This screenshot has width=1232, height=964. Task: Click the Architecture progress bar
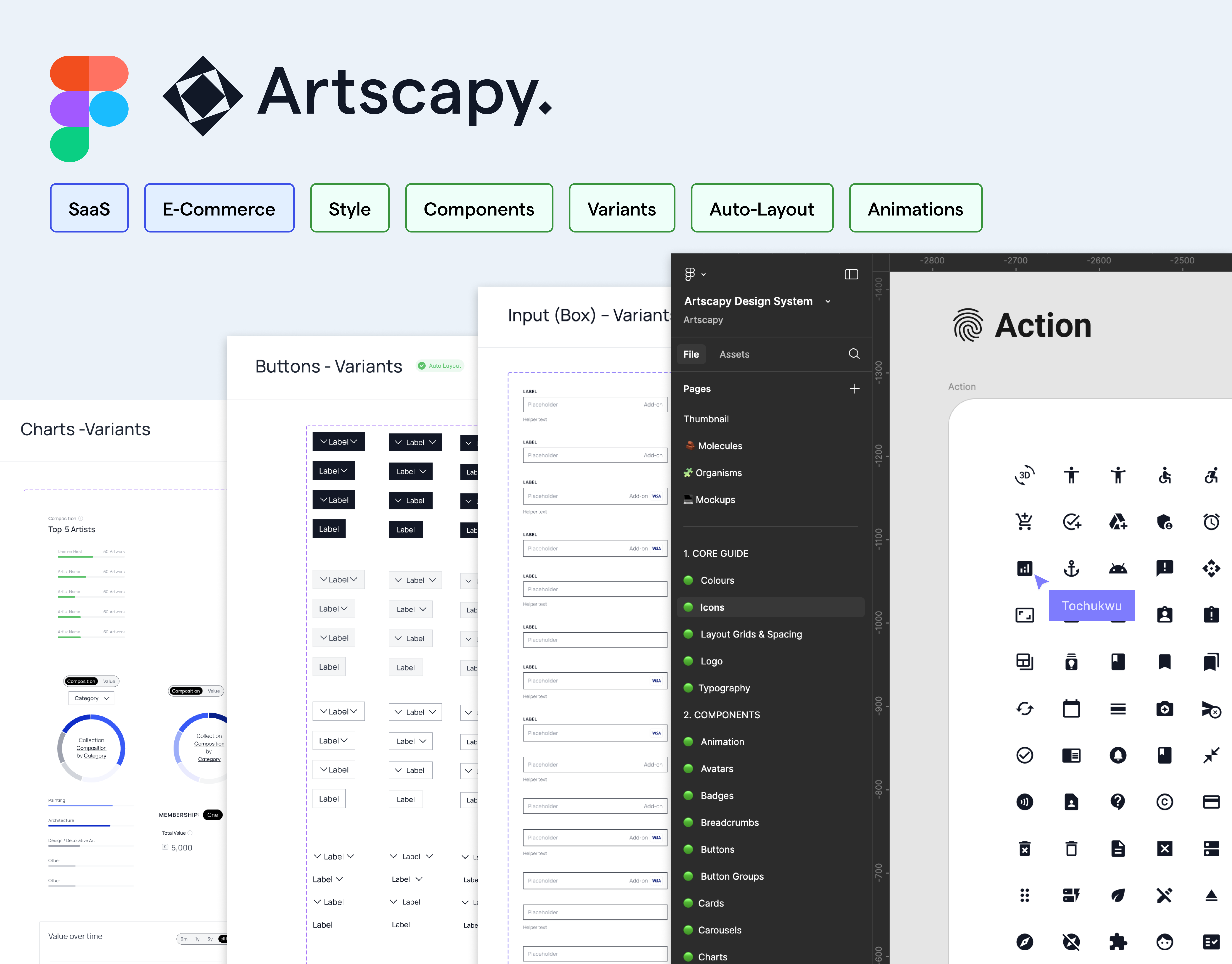click(x=90, y=826)
